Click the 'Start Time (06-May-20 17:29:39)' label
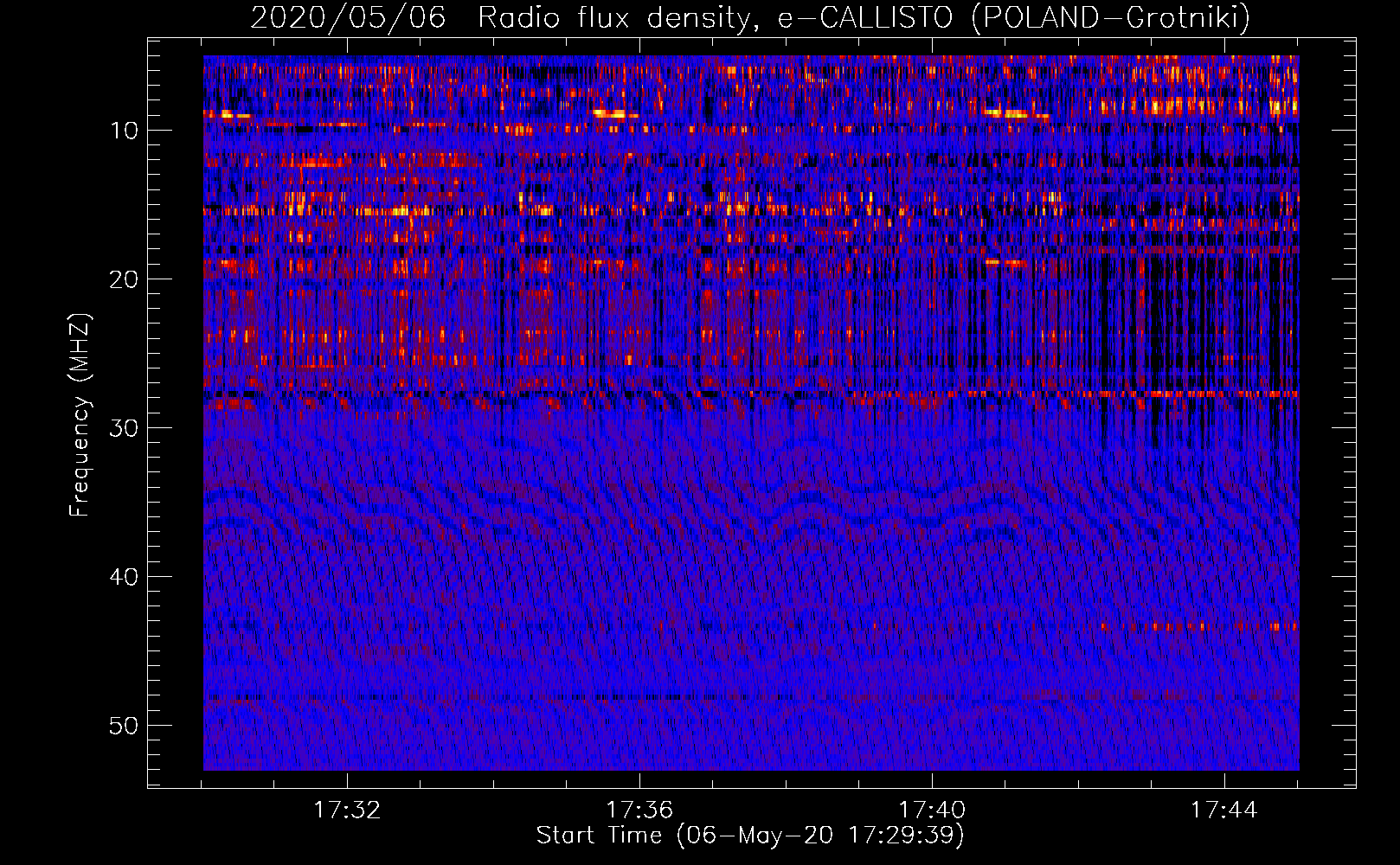1400x865 pixels. coord(750,836)
